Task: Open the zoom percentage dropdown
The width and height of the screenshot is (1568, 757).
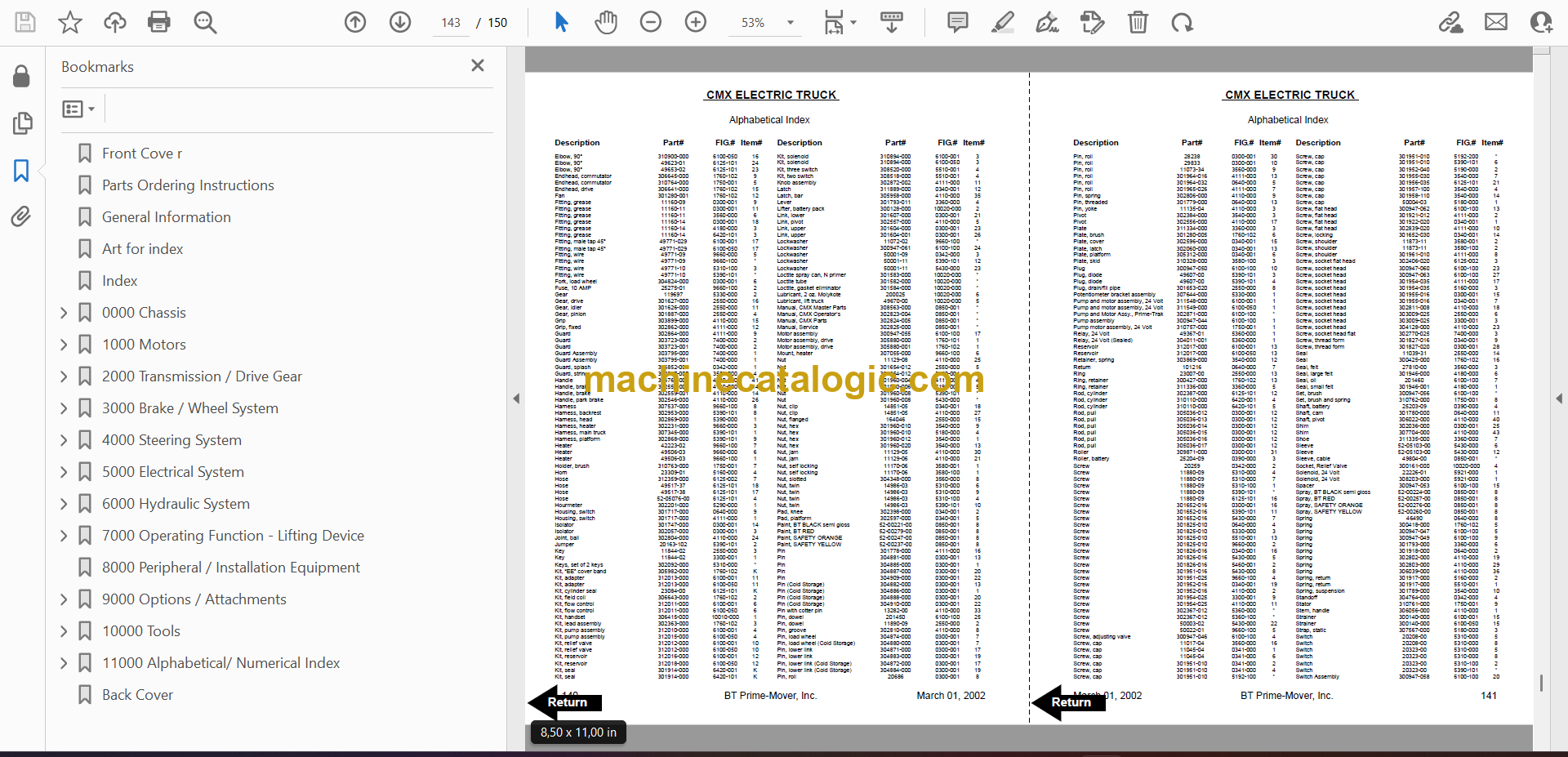Action: click(790, 23)
